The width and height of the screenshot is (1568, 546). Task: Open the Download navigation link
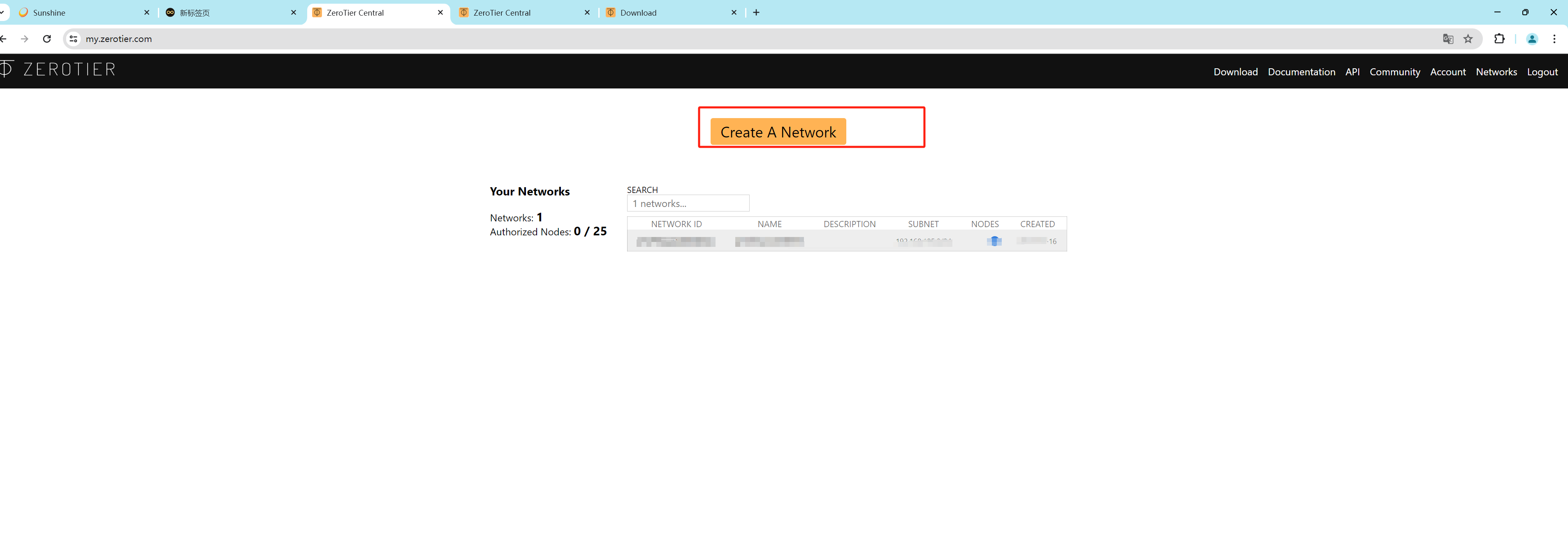[x=1235, y=72]
